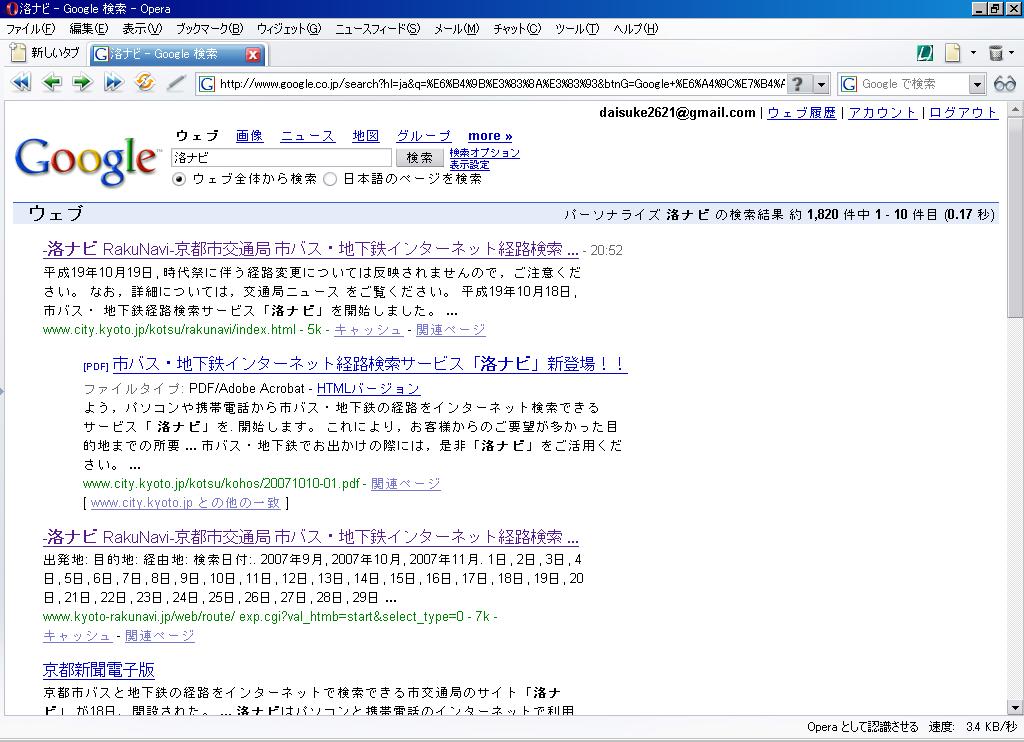Open the address bar history dropdown
The width and height of the screenshot is (1024, 742).
point(822,84)
